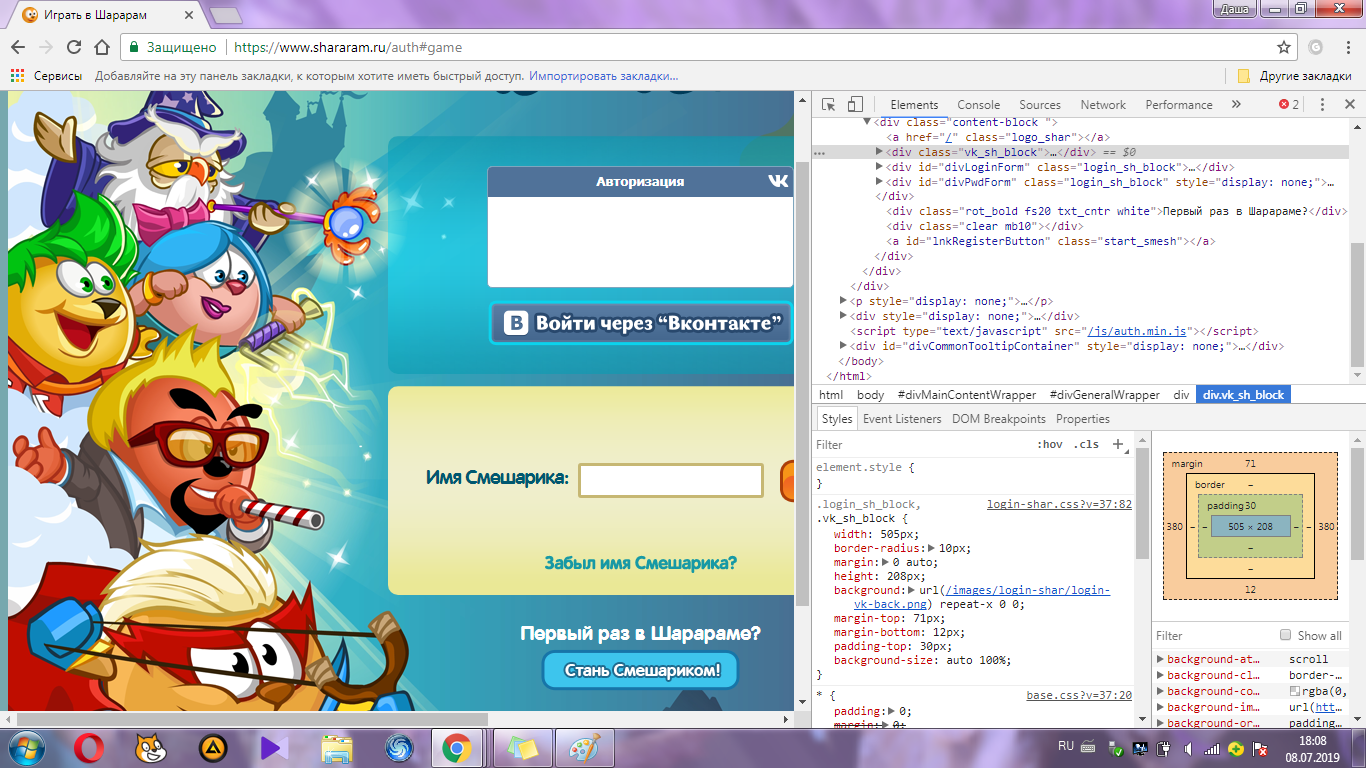Open base.css?v=37:20 source link
Viewport: 1366px width, 768px height.
pos(1079,695)
